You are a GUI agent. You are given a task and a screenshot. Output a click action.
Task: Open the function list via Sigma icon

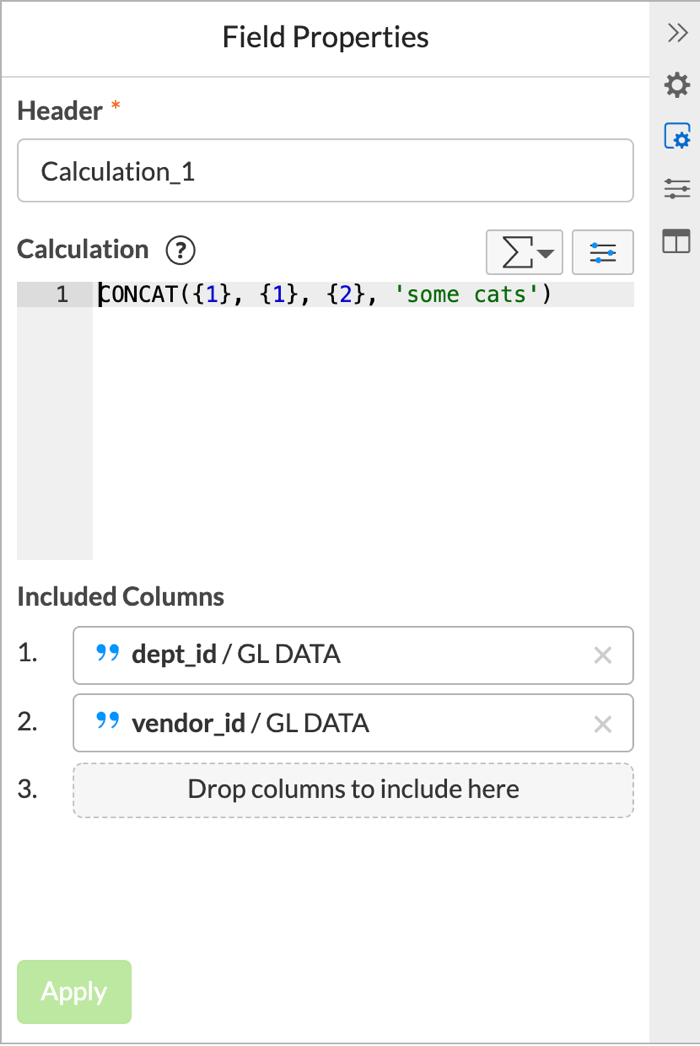(516, 252)
